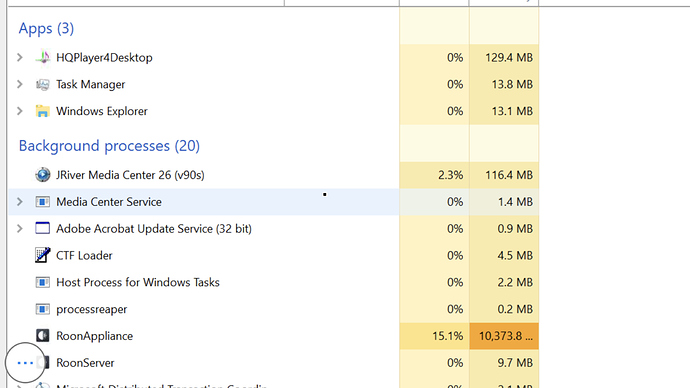Expand the Media Center Service entry
This screenshot has height=388, width=690.
click(20, 202)
